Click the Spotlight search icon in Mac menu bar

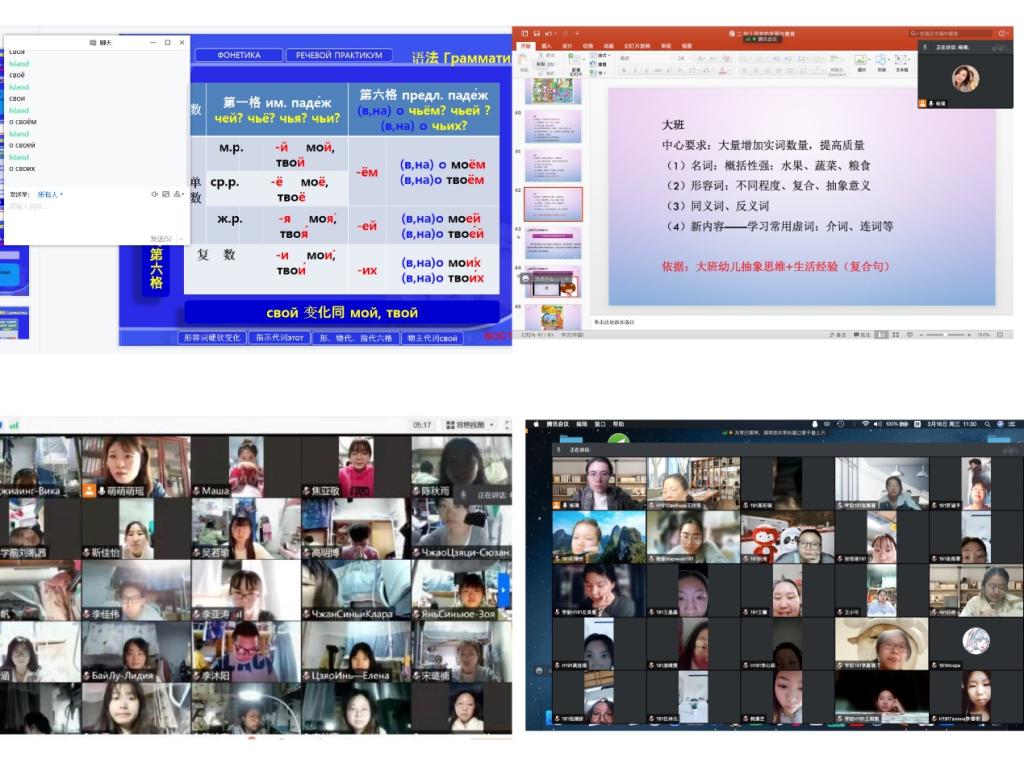(987, 424)
